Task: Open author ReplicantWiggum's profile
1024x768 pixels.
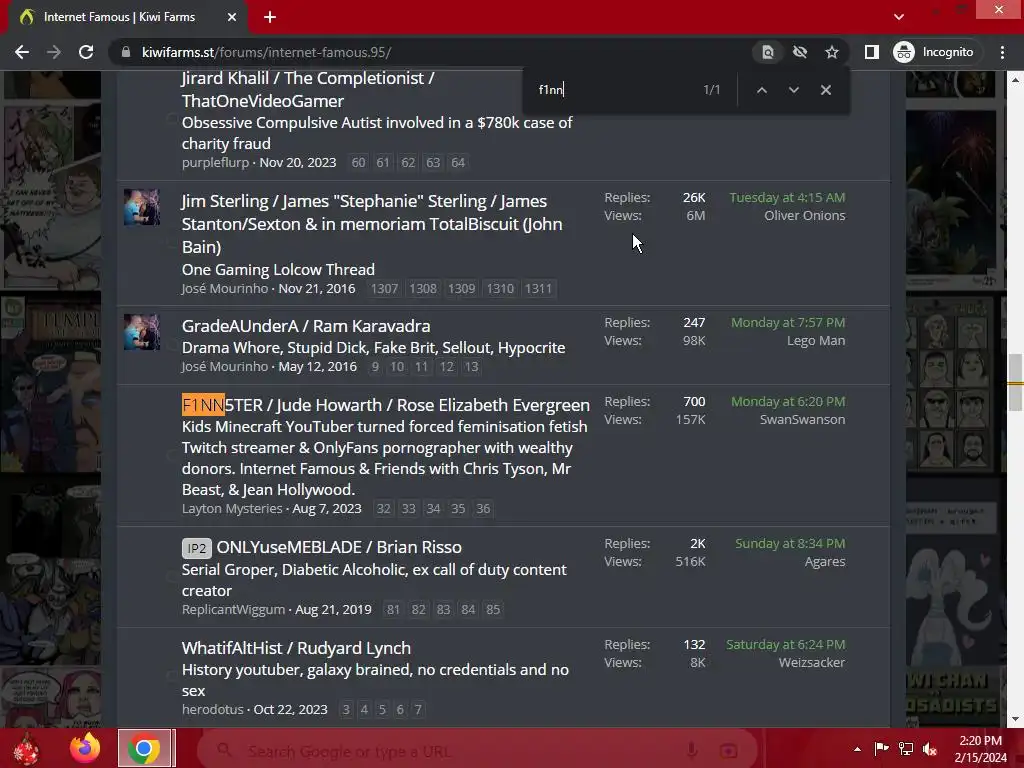Action: (233, 610)
